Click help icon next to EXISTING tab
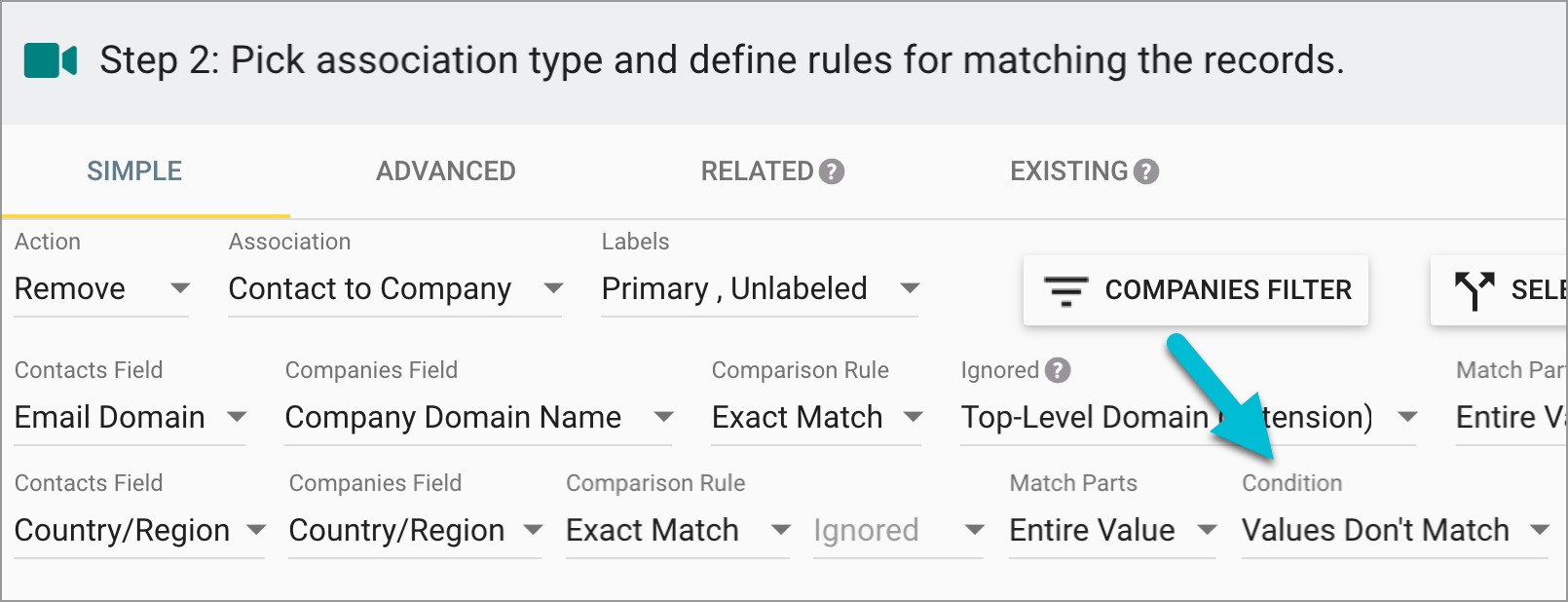The width and height of the screenshot is (1568, 602). [x=1146, y=171]
